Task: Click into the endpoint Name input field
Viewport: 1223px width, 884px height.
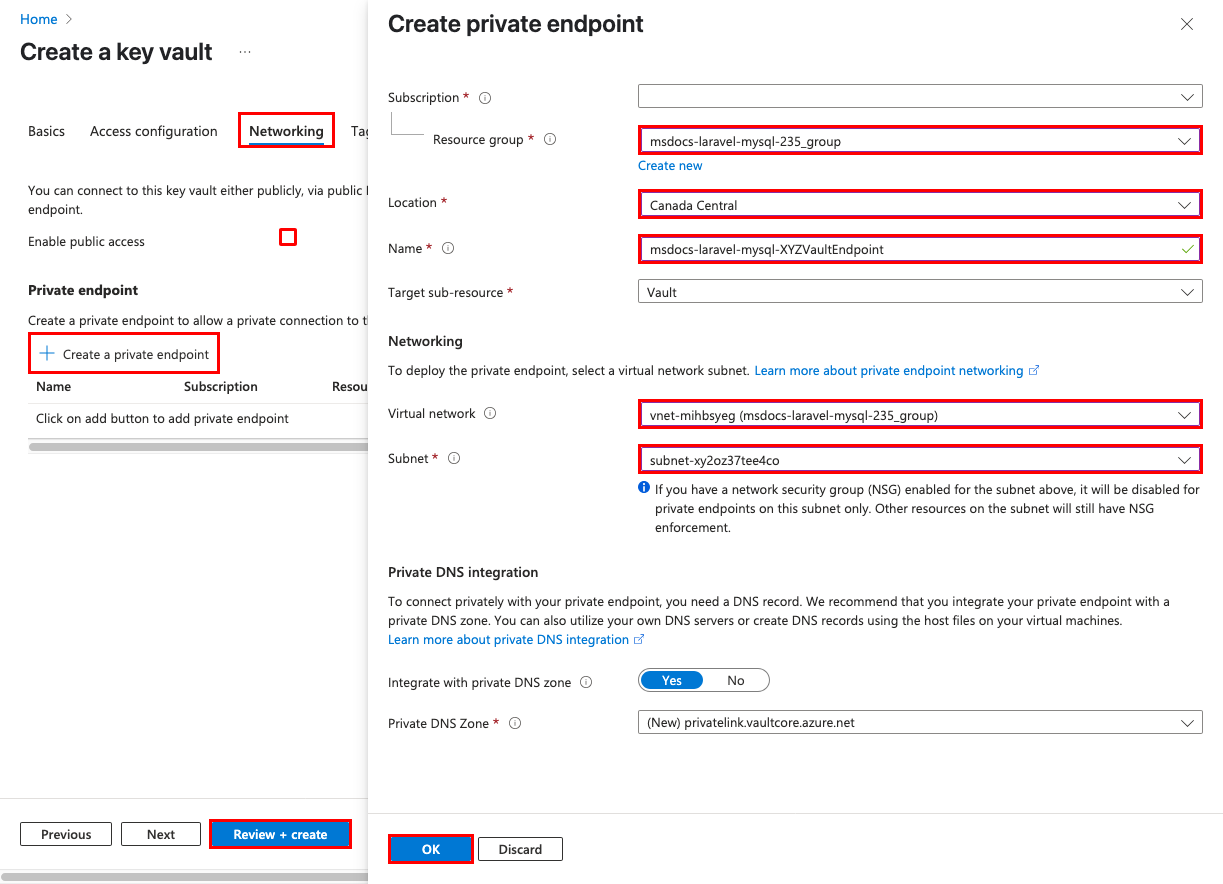Action: pyautogui.click(x=920, y=249)
